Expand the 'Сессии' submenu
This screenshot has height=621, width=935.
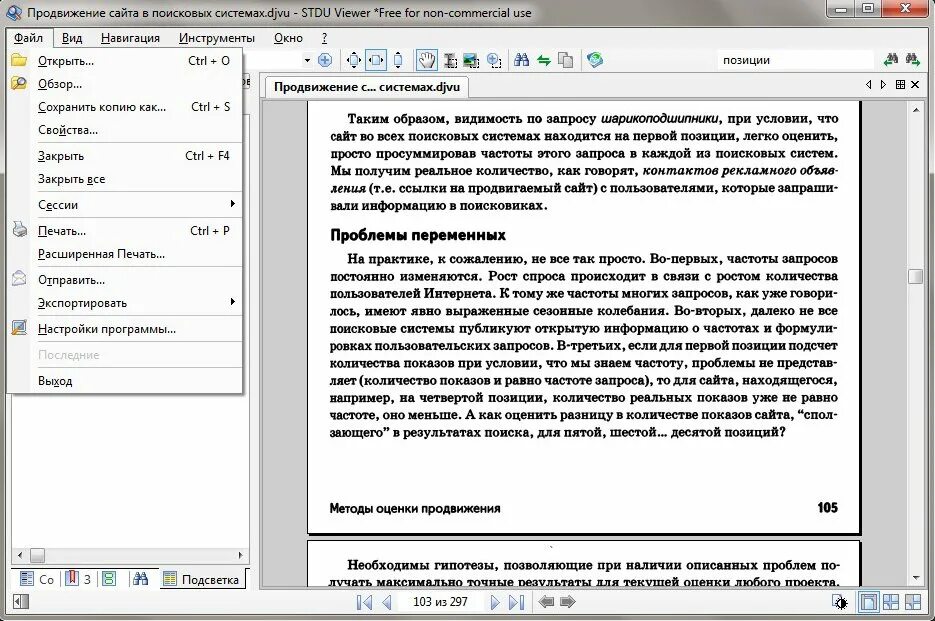click(125, 205)
